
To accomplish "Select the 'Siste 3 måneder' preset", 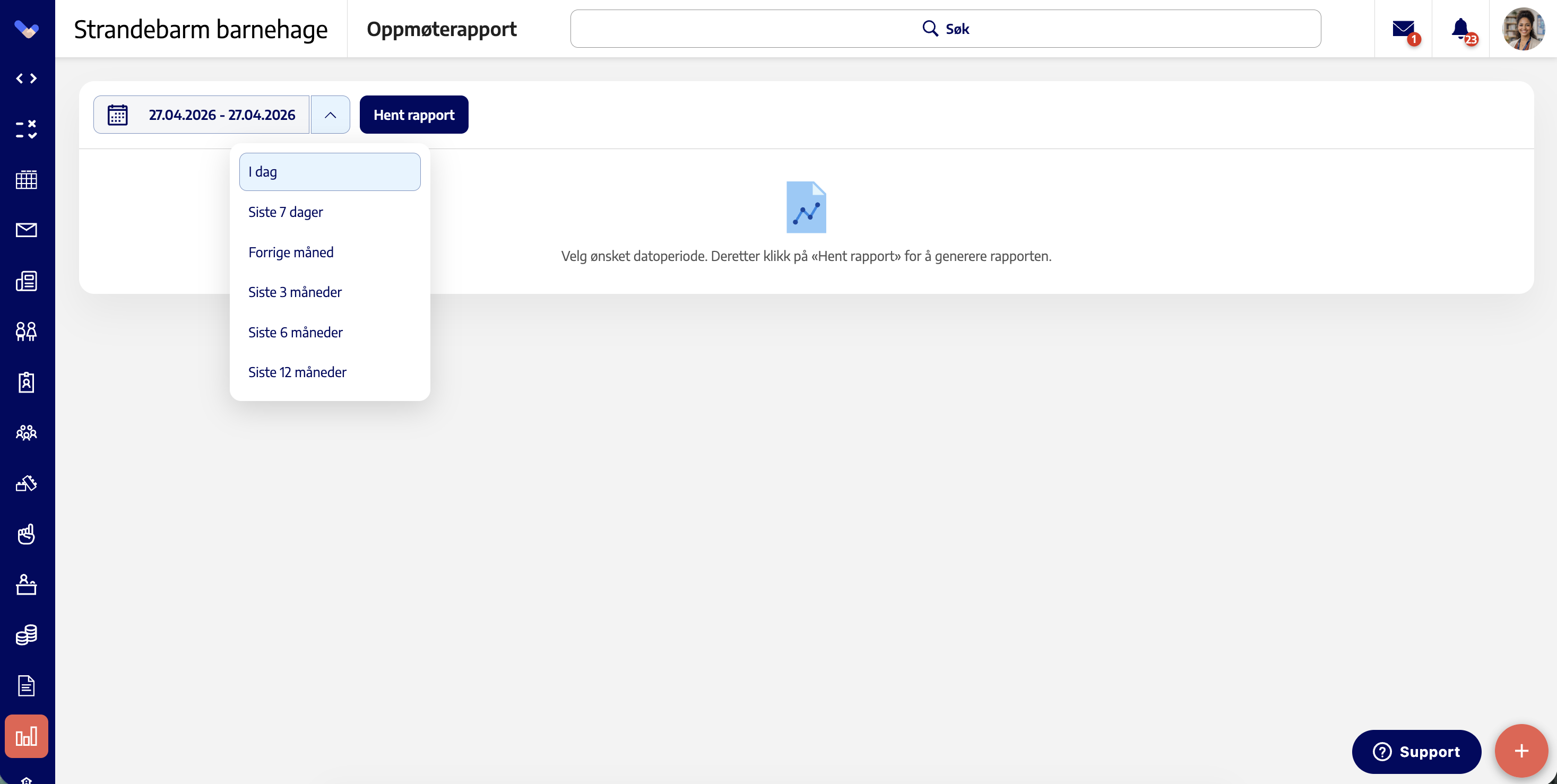I will tap(330, 292).
